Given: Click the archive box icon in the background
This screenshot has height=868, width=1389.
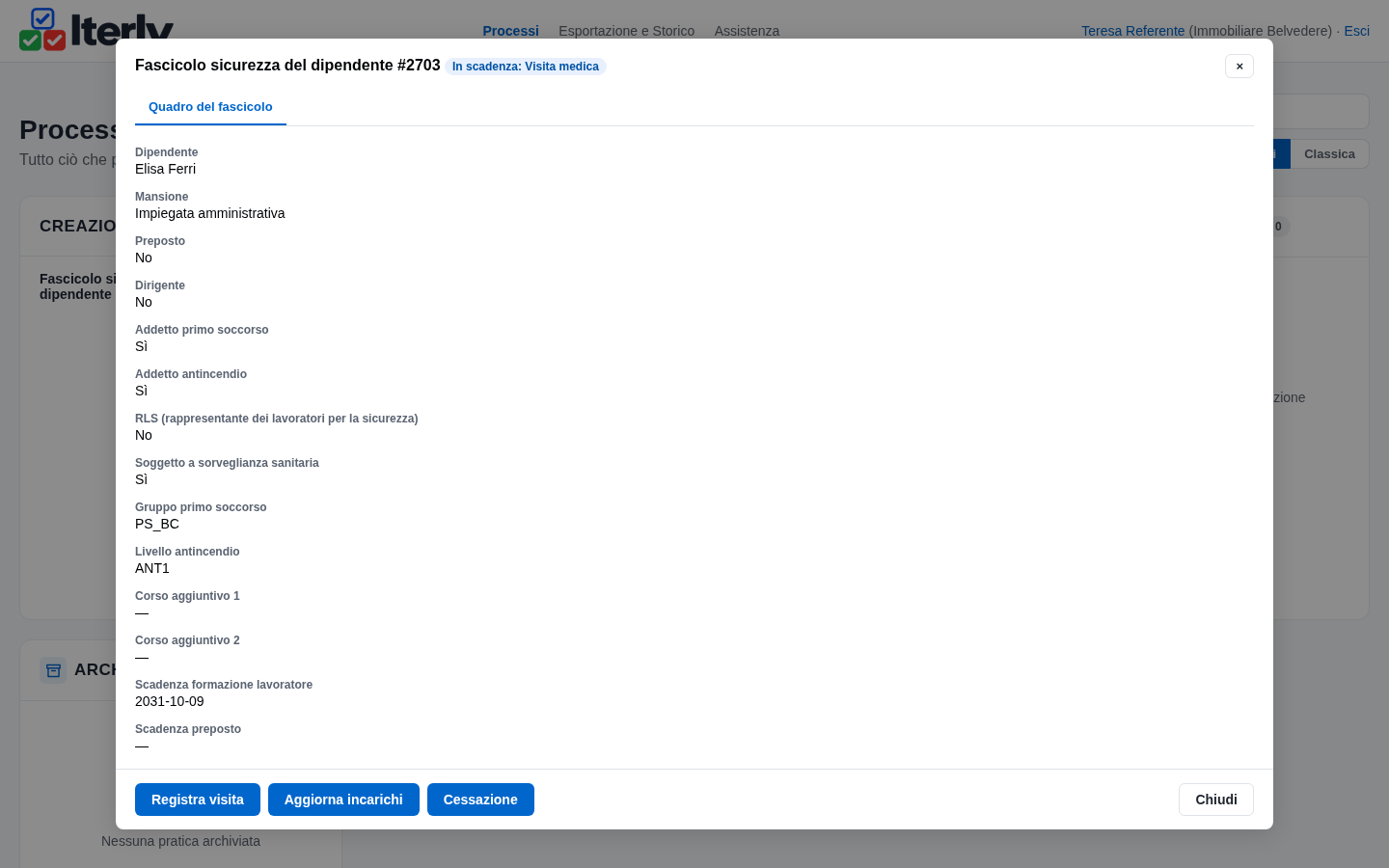Looking at the screenshot, I should 53,669.
